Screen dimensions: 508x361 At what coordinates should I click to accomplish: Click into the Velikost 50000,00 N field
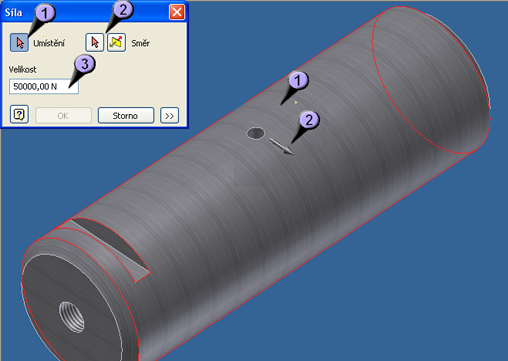(44, 87)
